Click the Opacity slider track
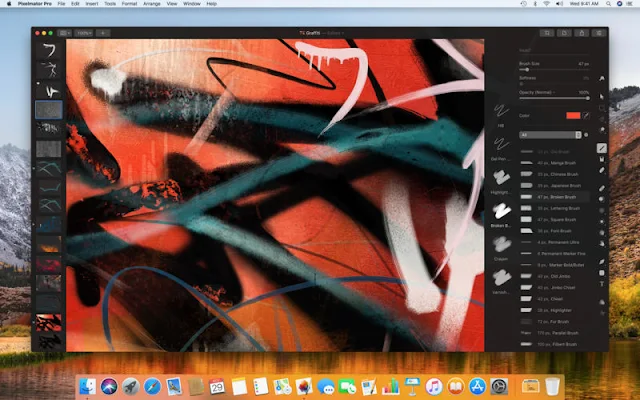The height and width of the screenshot is (400, 640). tap(554, 98)
